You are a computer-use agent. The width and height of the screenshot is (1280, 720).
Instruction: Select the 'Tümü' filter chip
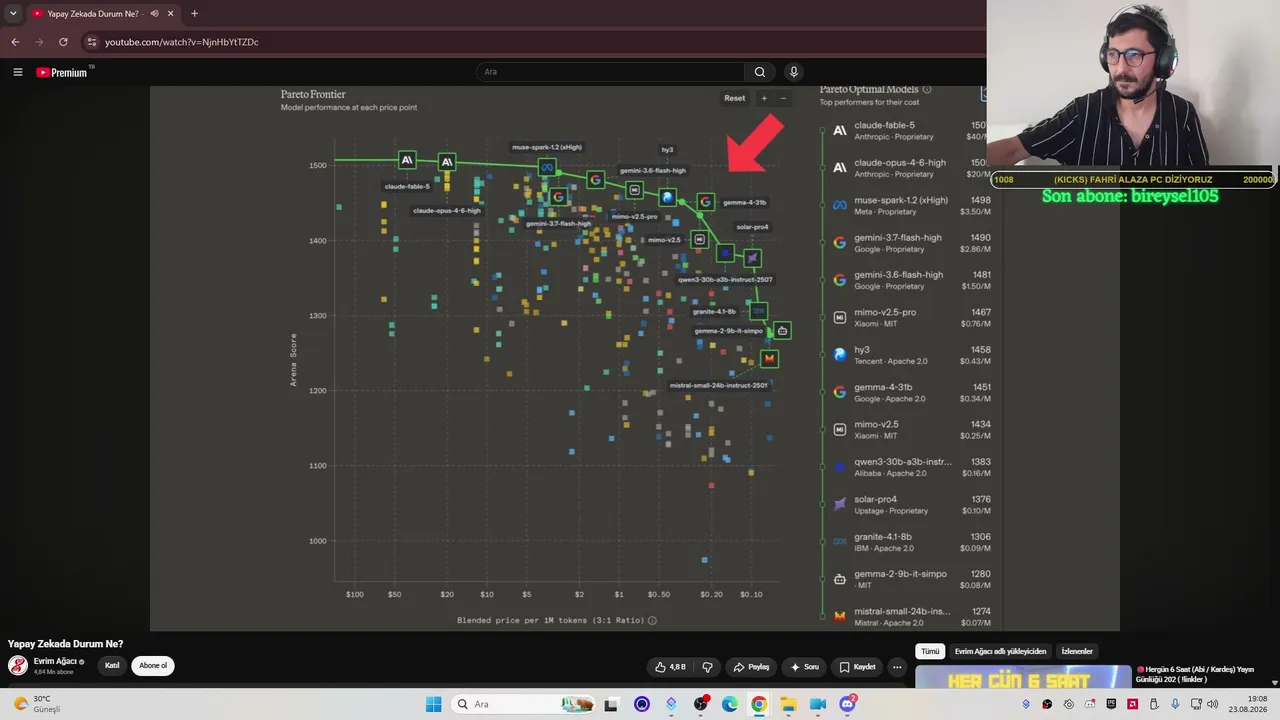pyautogui.click(x=930, y=652)
